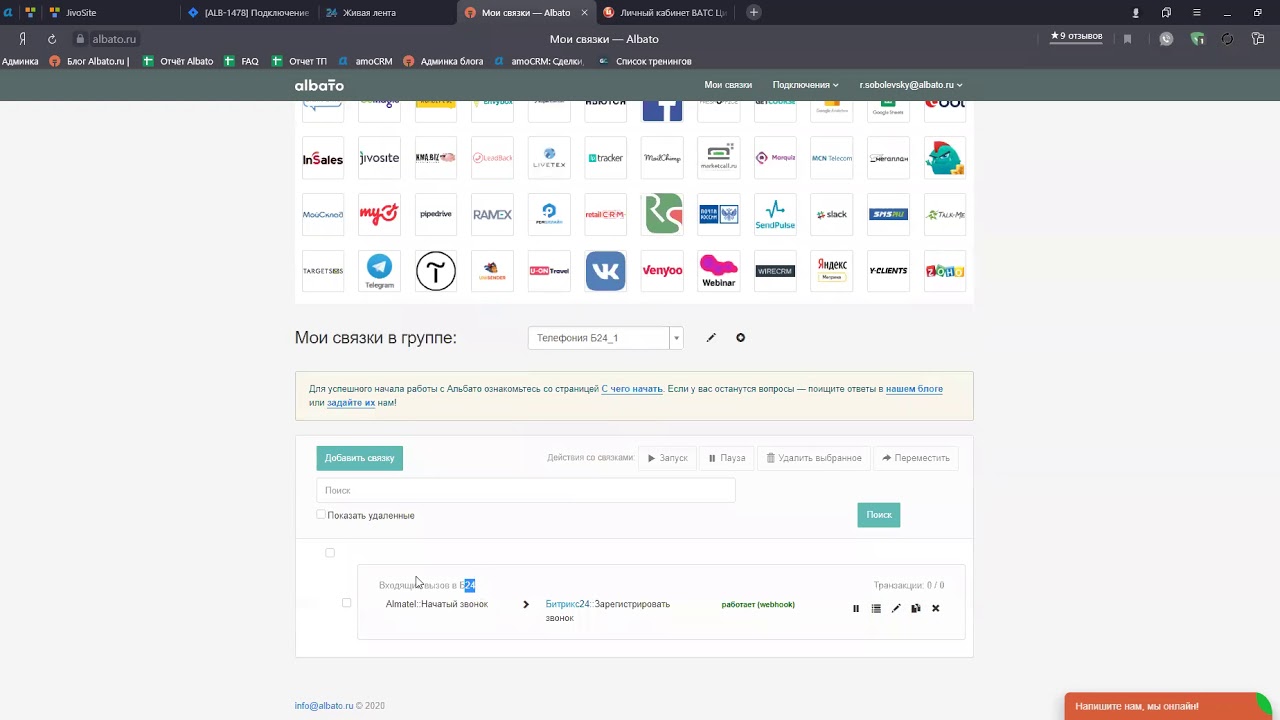Delete the connection with X icon
The width and height of the screenshot is (1280, 720).
coord(936,608)
